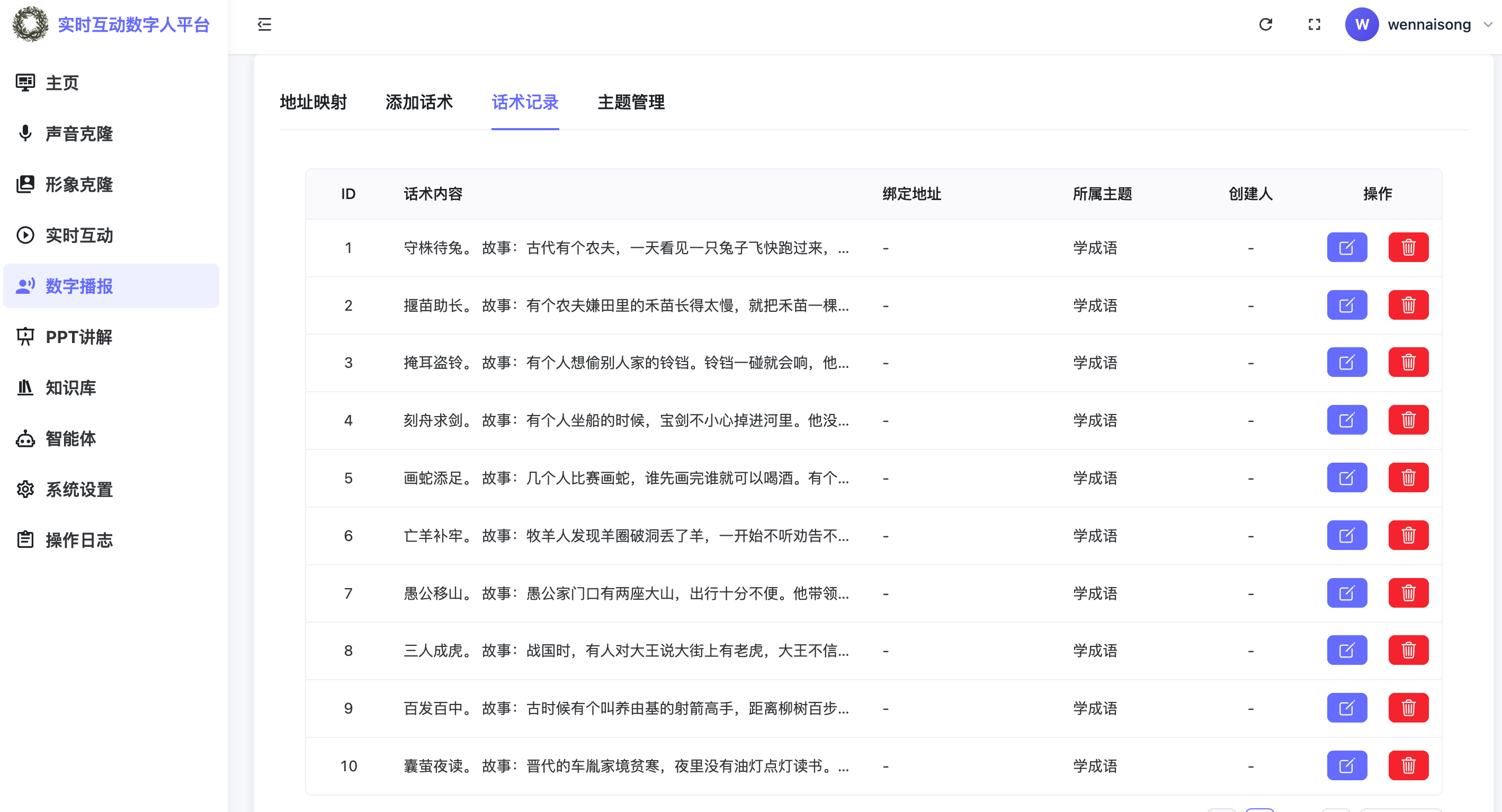This screenshot has height=812, width=1502.
Task: Click the ID column header
Action: tap(348, 194)
